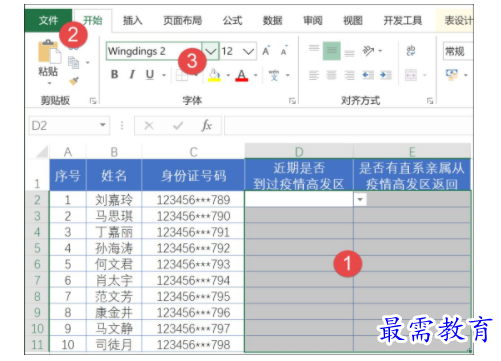This screenshot has width=501, height=361.
Task: Apply the yellow fill color bucket
Action: (x=214, y=75)
